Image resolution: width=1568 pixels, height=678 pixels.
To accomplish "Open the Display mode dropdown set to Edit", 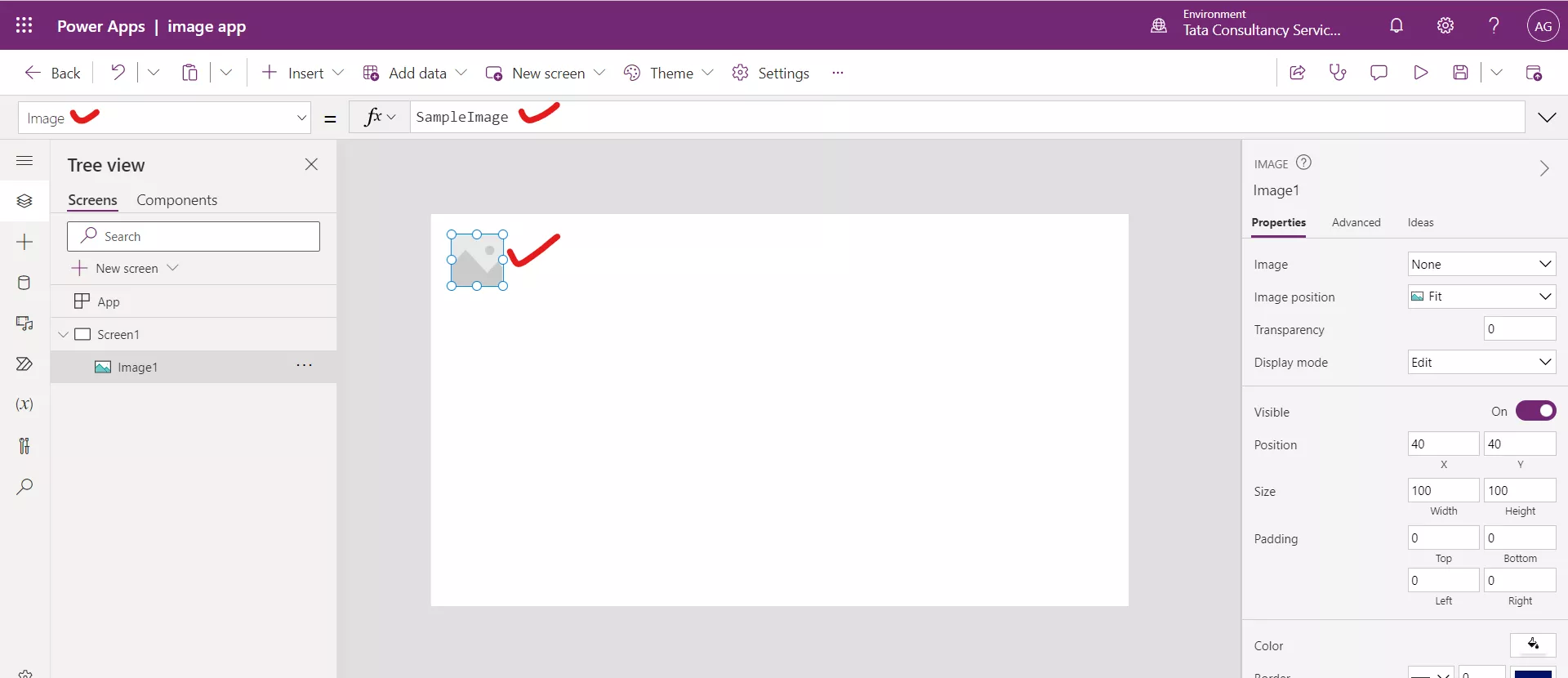I will pos(1481,362).
